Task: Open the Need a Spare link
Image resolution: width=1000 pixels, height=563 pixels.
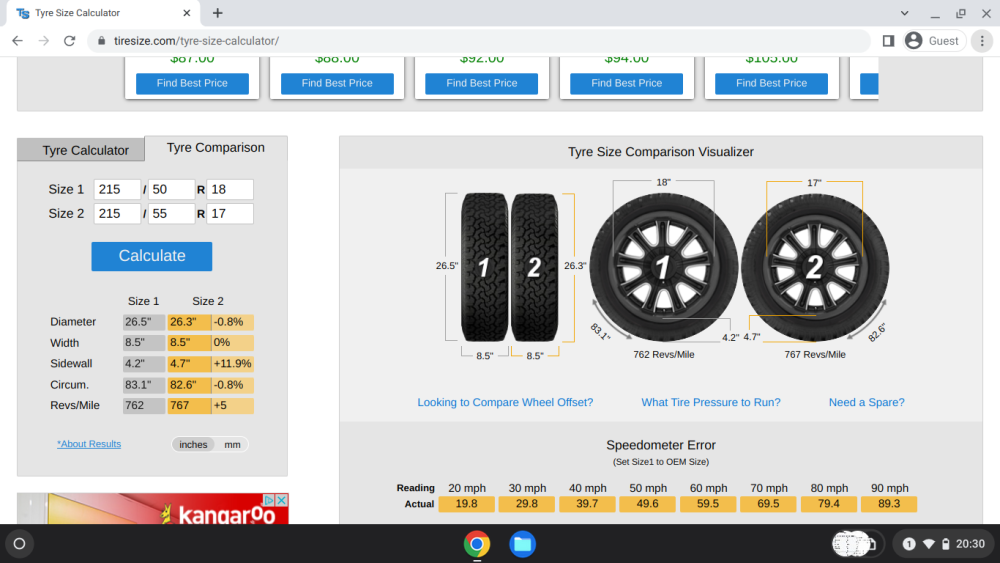Action: click(x=866, y=402)
